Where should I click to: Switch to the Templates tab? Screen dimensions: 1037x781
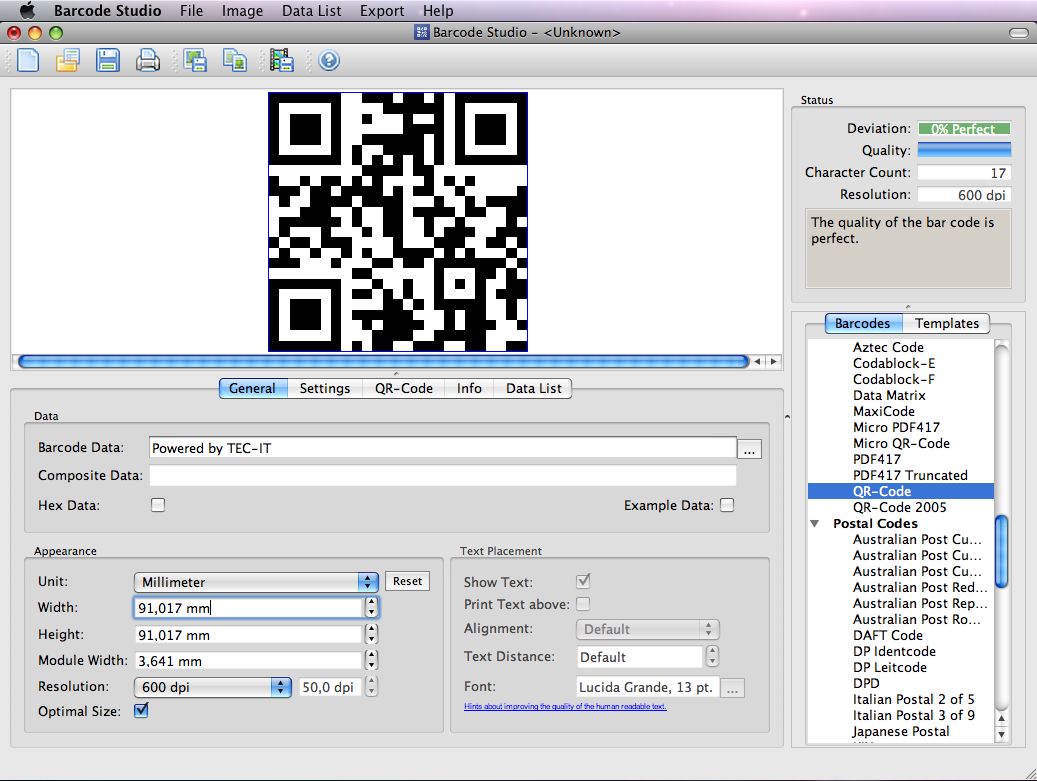(946, 323)
